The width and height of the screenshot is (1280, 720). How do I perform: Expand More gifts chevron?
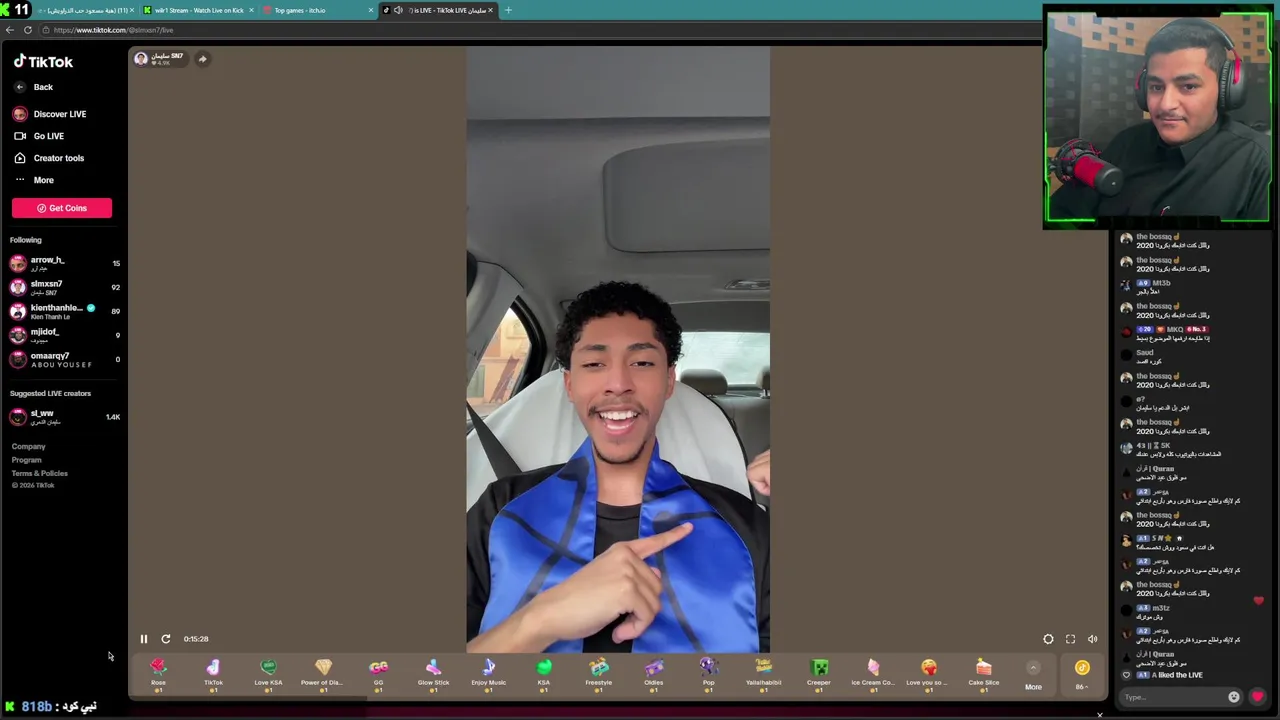1033,668
